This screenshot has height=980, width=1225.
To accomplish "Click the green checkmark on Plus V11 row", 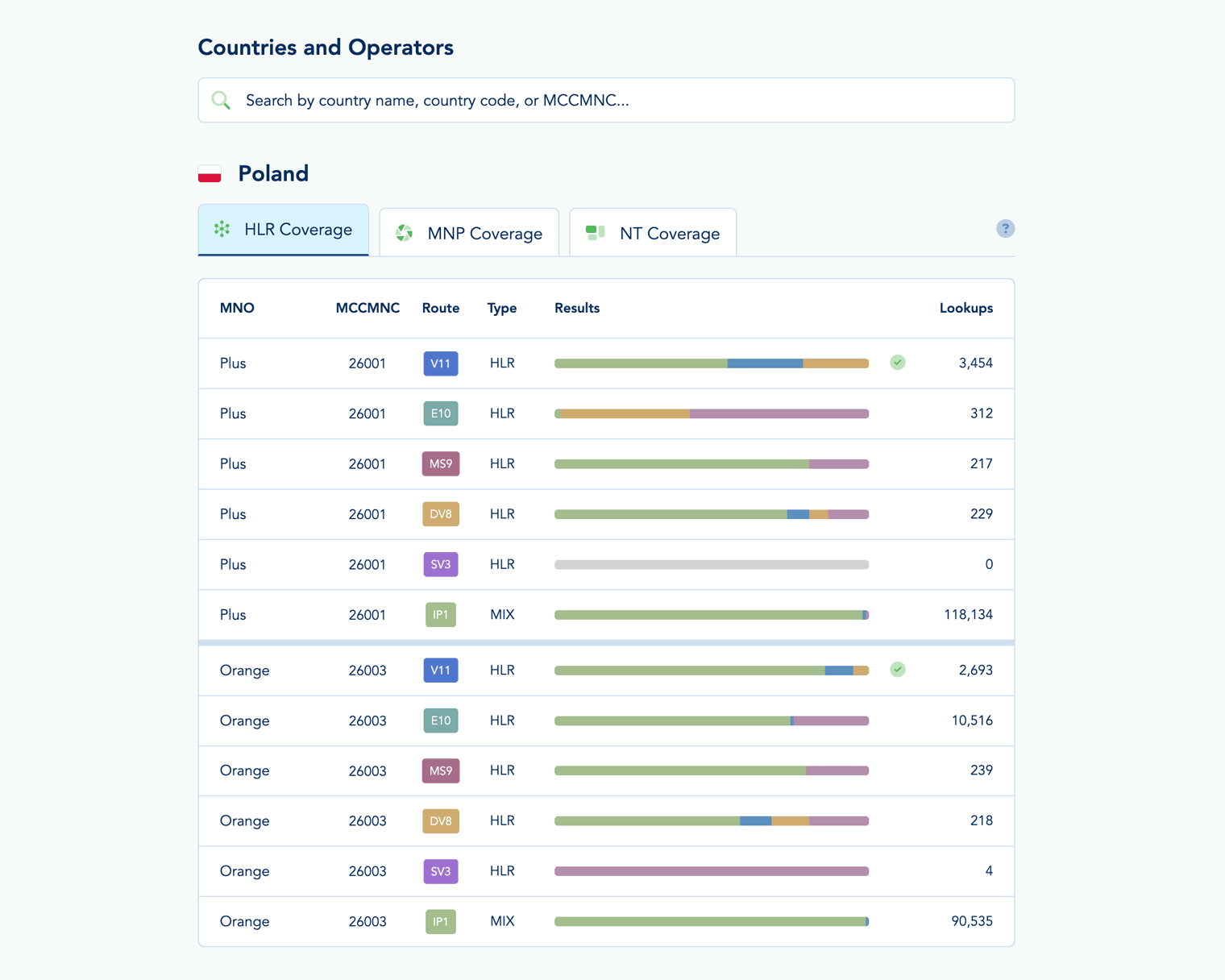I will pos(897,363).
